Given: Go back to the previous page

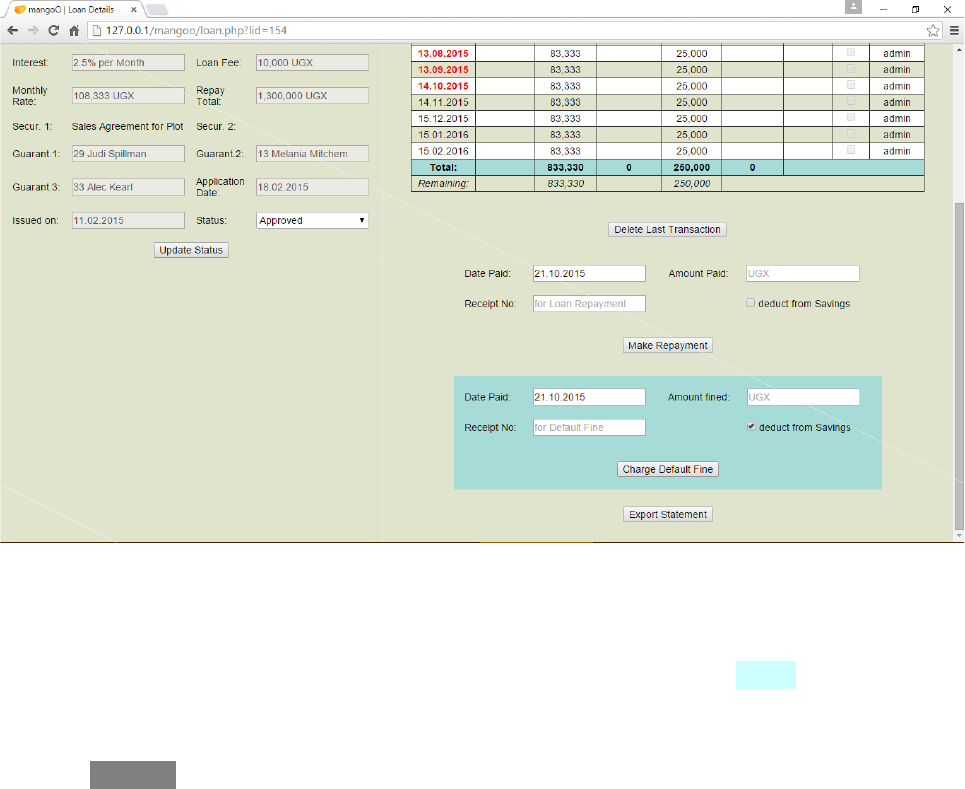Looking at the screenshot, I should click(13, 30).
